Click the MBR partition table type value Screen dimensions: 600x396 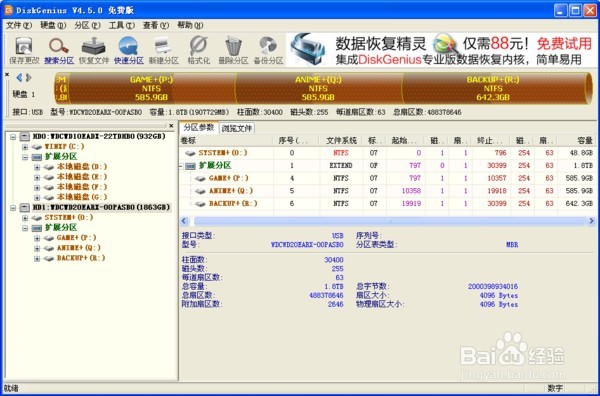tap(512, 244)
